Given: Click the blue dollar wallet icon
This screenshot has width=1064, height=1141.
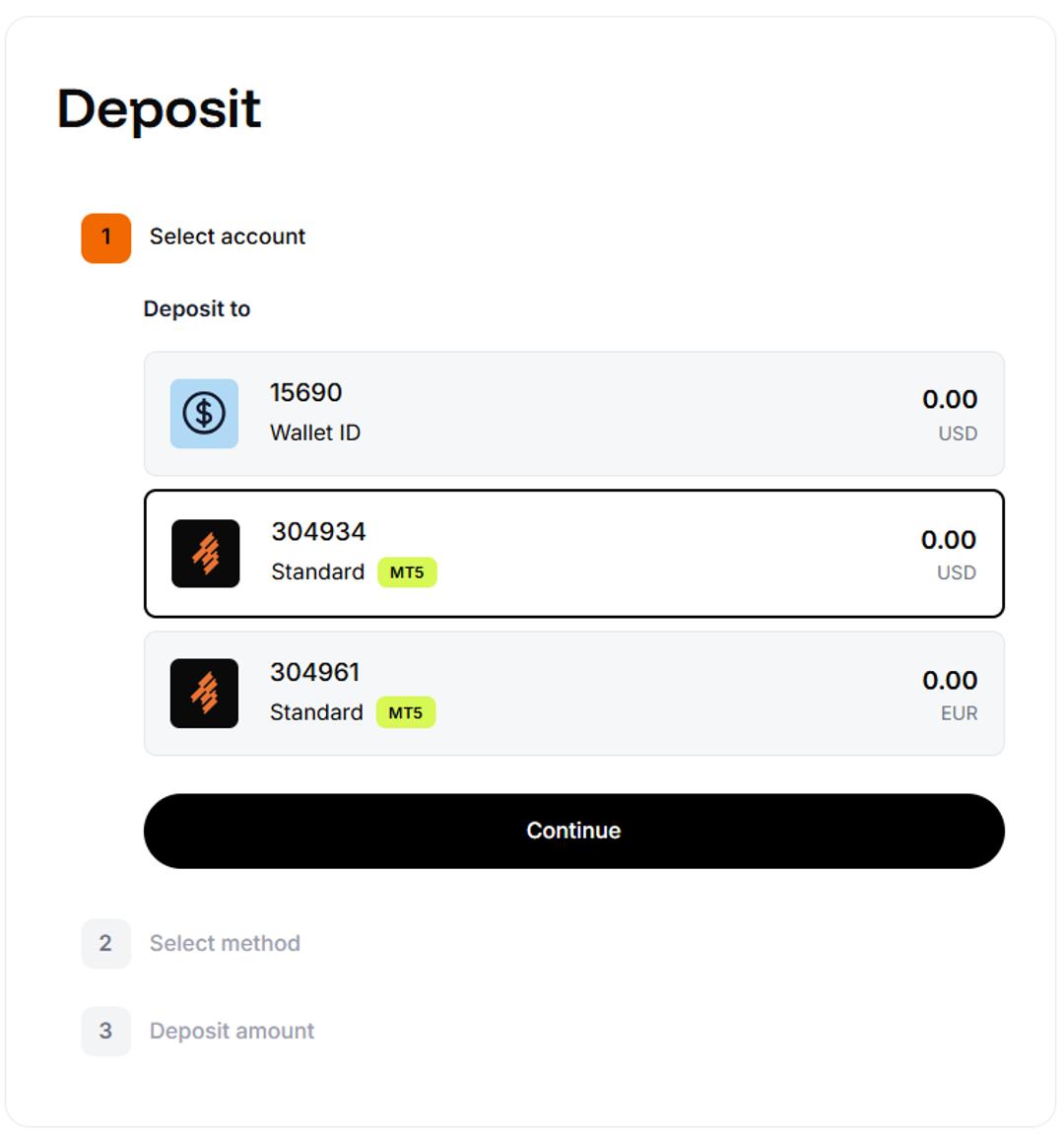Looking at the screenshot, I should [204, 413].
